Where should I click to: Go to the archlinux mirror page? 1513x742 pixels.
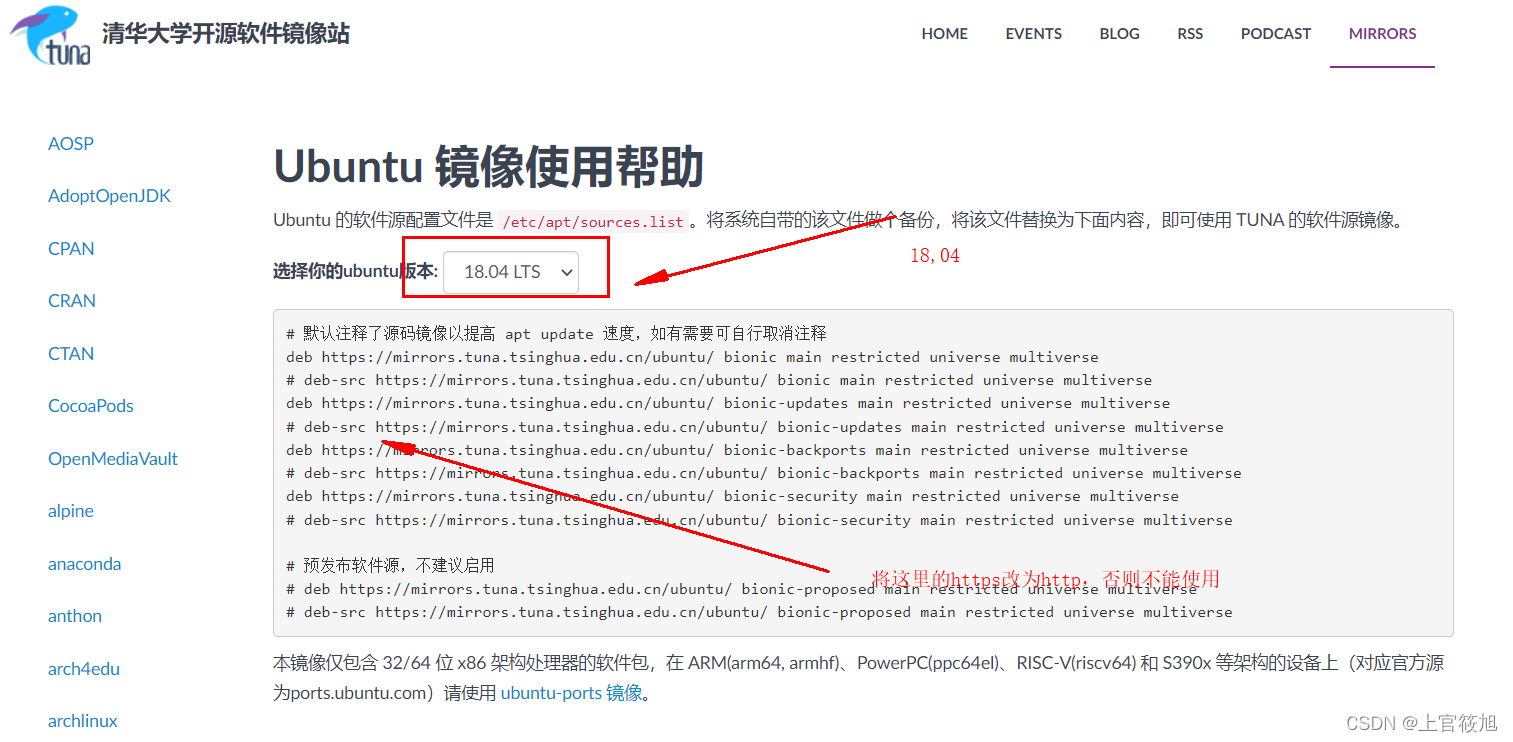coord(82,720)
